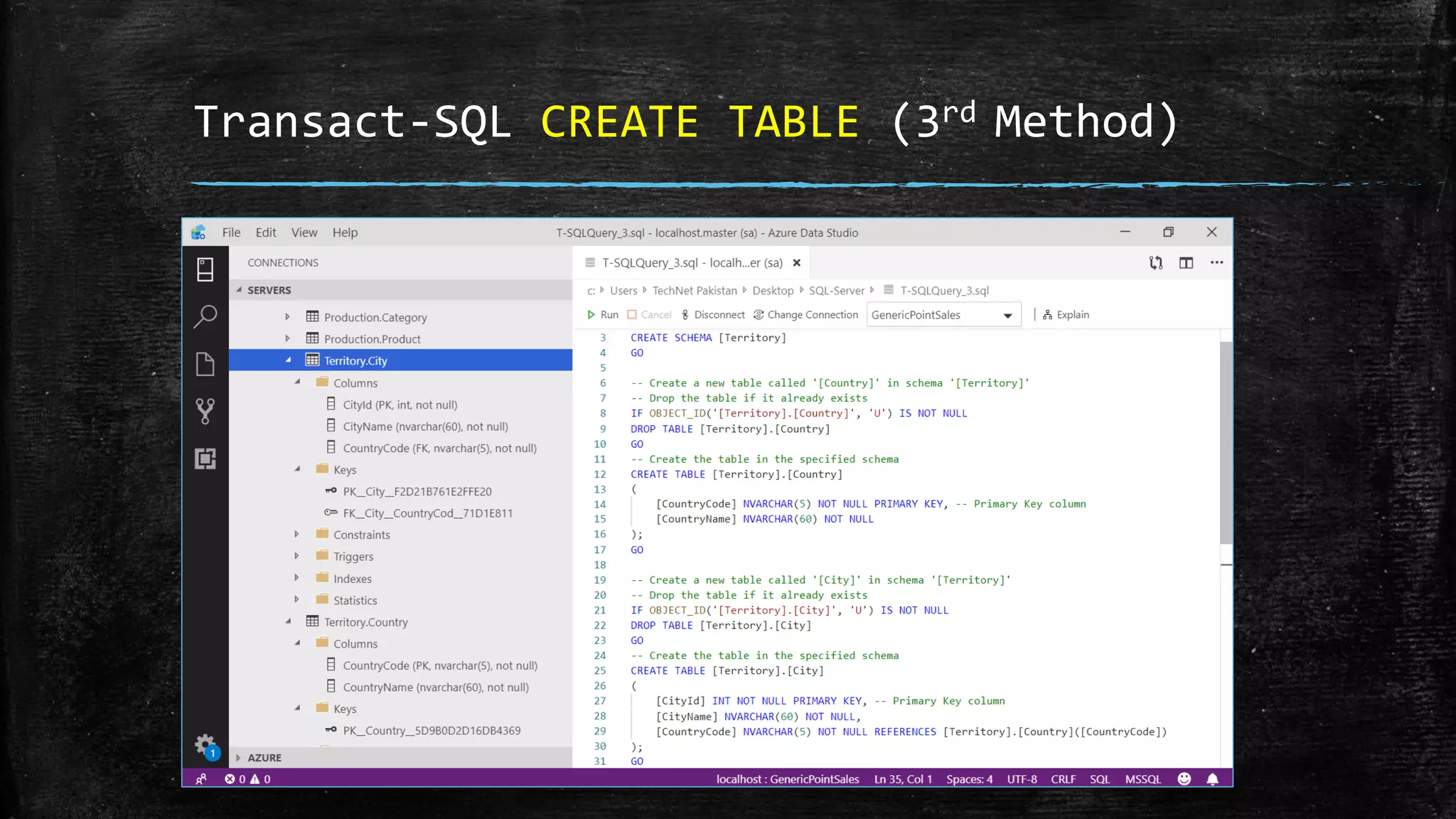Open the Explorer file icon in activity bar
This screenshot has height=819, width=1456.
coord(205,364)
